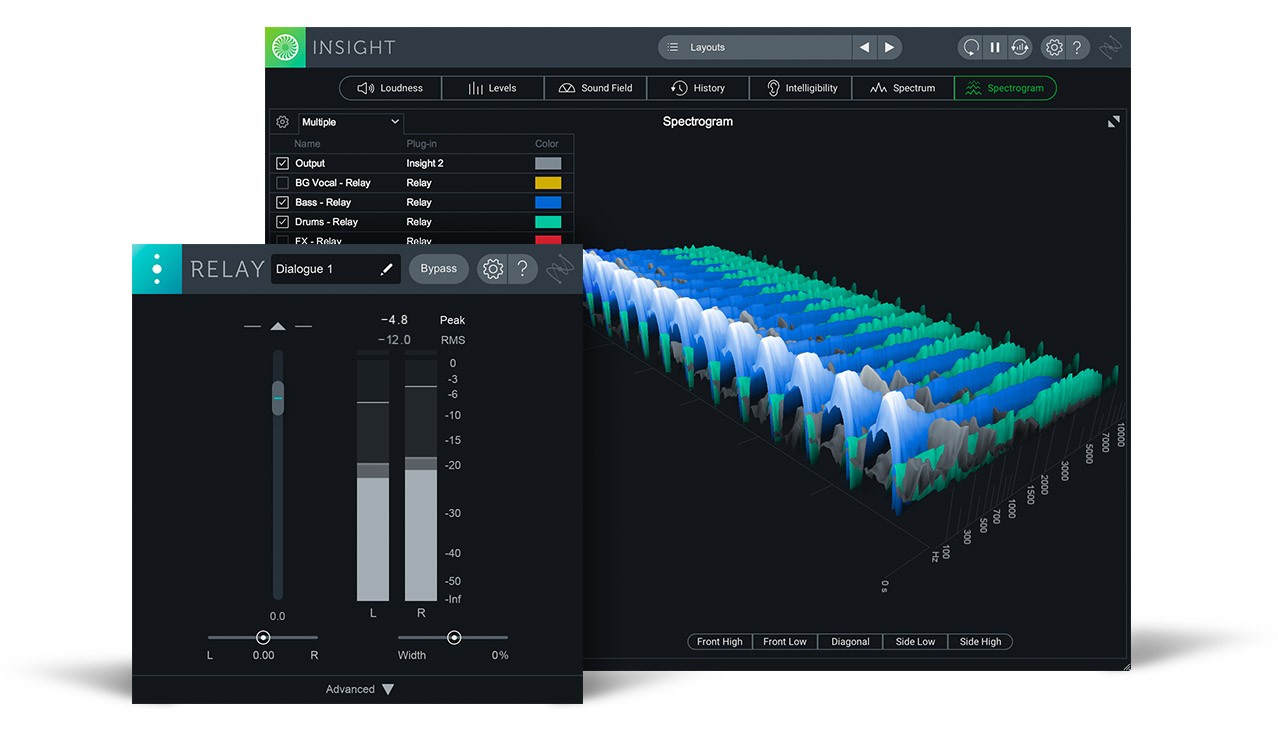Click the Insight help question mark
Image resolution: width=1278 pixels, height=738 pixels.
(1077, 47)
